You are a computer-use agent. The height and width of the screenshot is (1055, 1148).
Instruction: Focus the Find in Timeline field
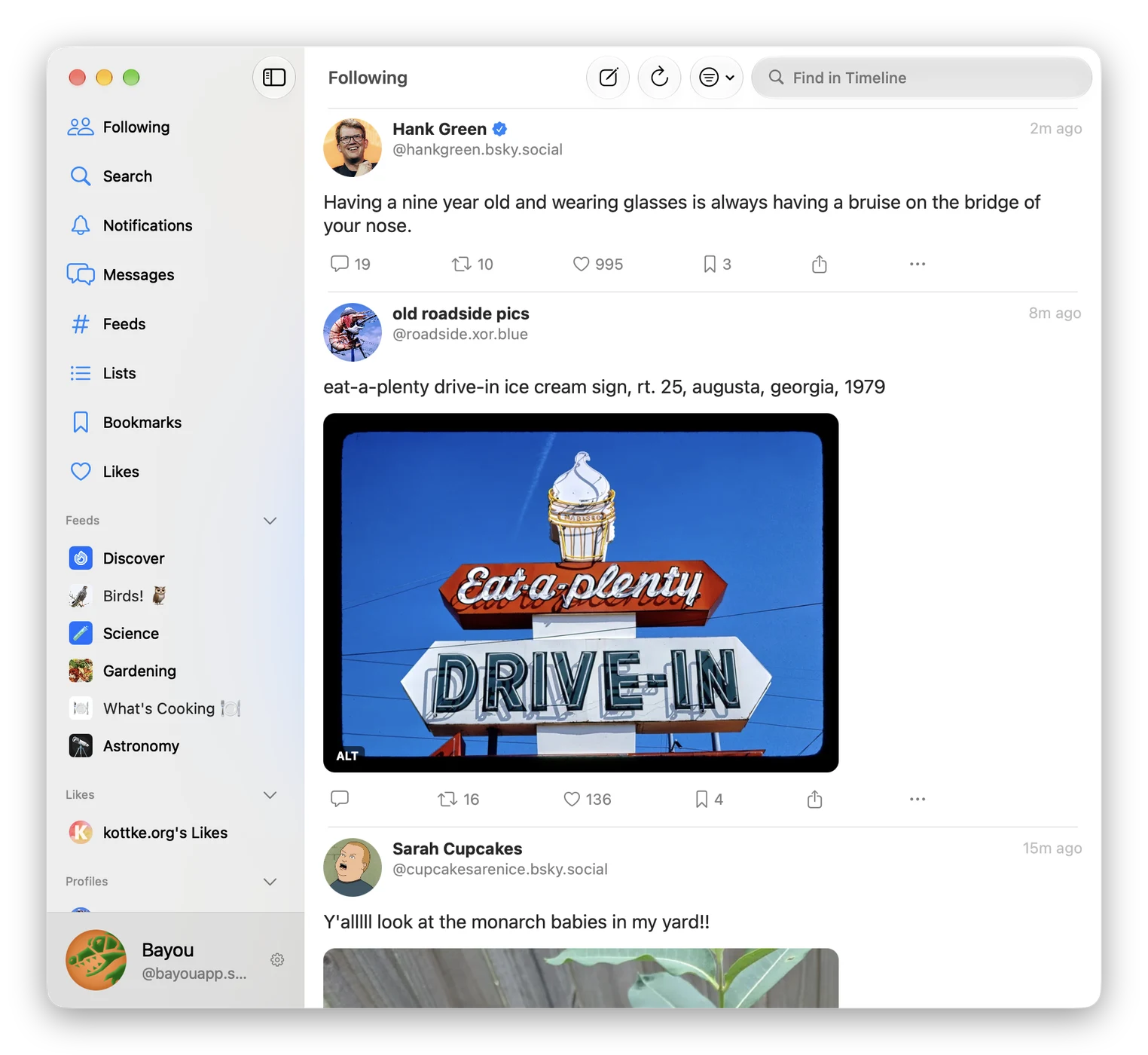921,78
